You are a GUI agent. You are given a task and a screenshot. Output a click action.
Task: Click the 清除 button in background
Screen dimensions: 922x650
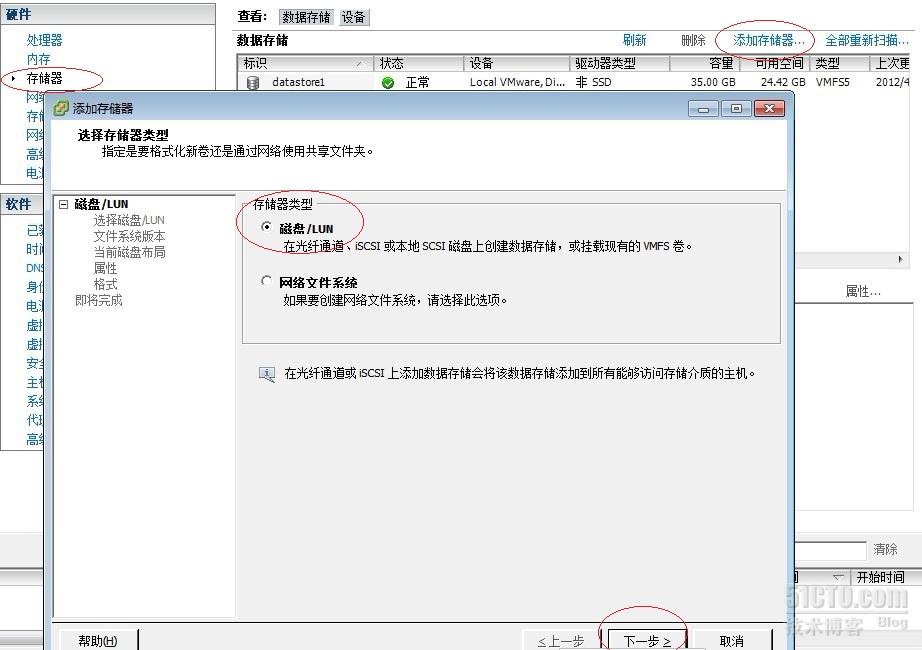click(885, 549)
